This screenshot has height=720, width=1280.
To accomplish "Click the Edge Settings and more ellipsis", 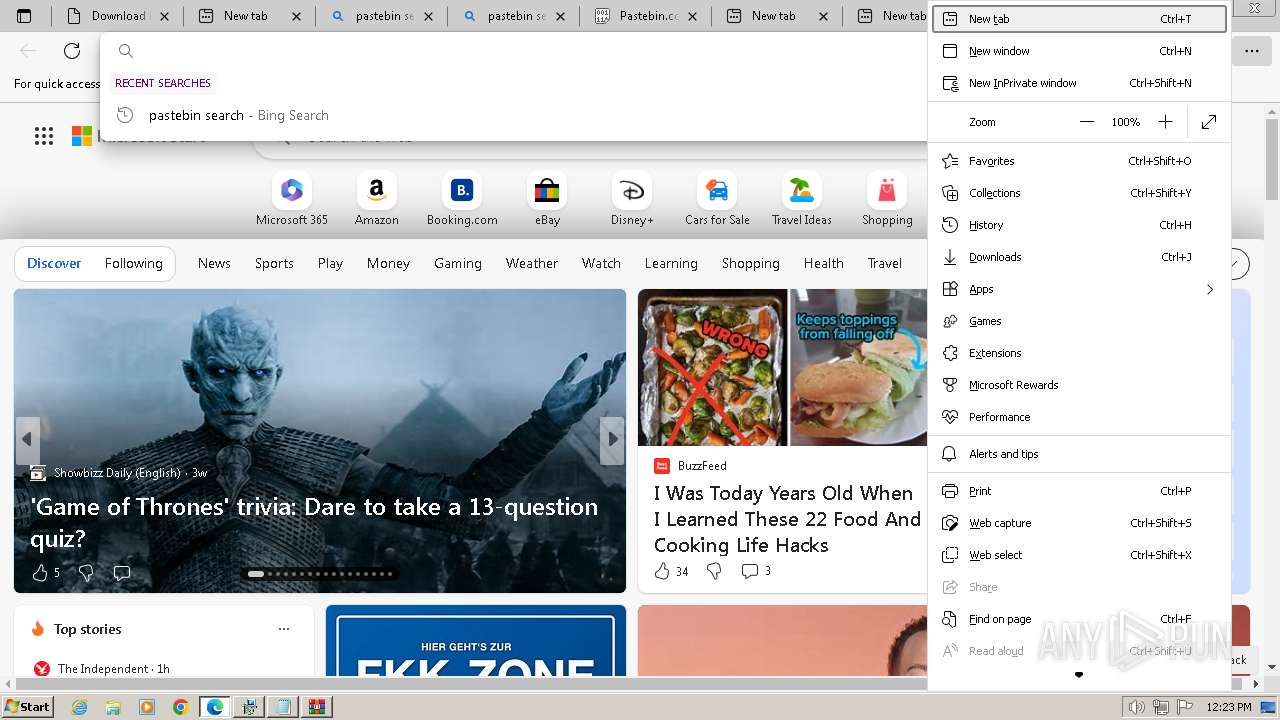I will [x=1252, y=51].
